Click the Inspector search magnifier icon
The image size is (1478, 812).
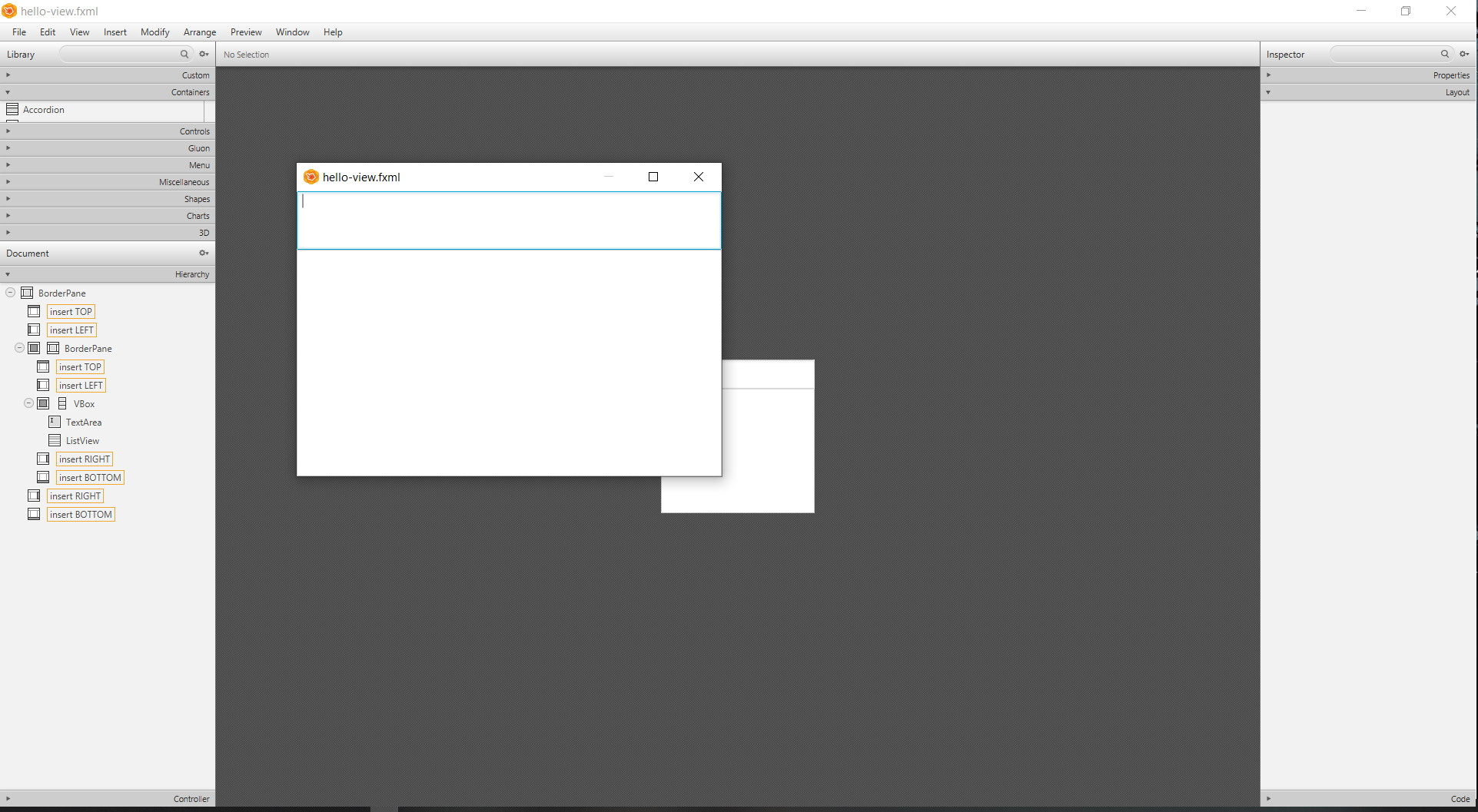tap(1446, 54)
